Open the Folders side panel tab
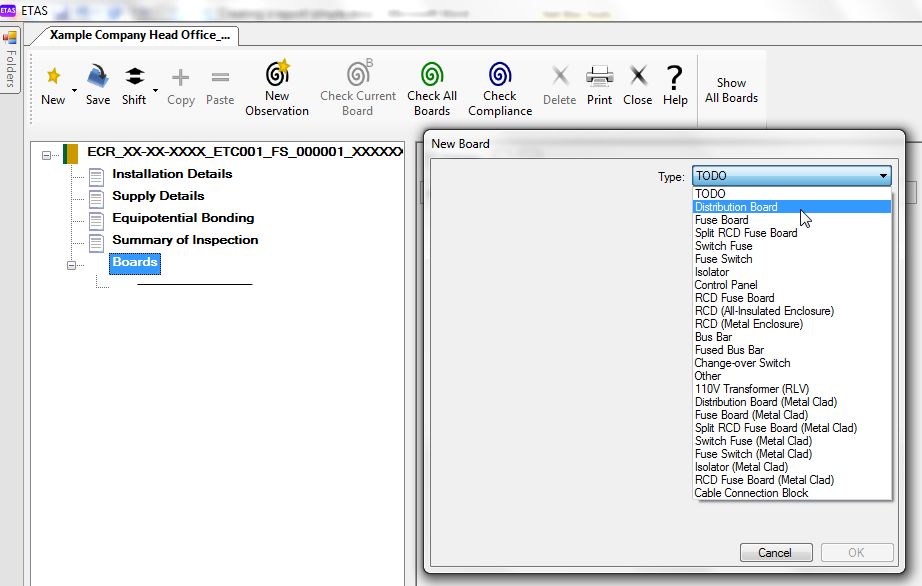The width and height of the screenshot is (922, 586). pos(10,59)
